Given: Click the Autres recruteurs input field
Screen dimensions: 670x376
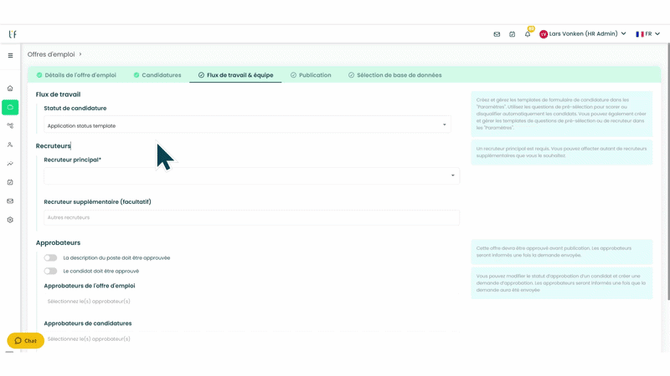Looking at the screenshot, I should (252, 217).
